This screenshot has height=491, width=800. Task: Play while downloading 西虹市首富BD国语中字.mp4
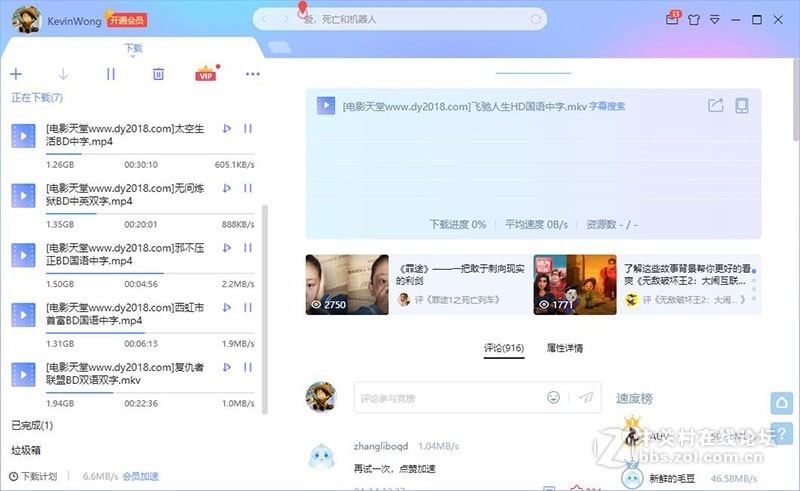click(x=227, y=307)
